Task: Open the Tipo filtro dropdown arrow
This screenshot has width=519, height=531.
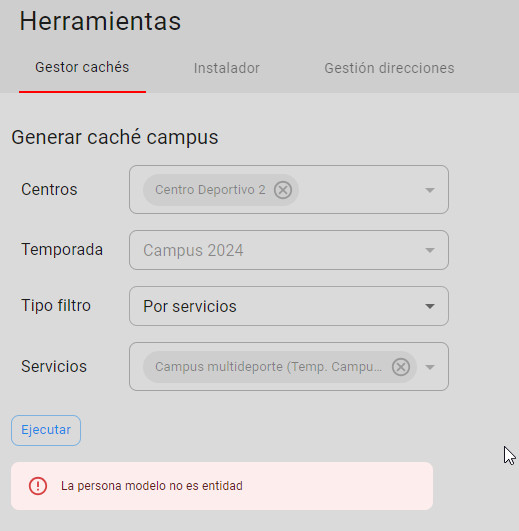Action: (x=430, y=306)
